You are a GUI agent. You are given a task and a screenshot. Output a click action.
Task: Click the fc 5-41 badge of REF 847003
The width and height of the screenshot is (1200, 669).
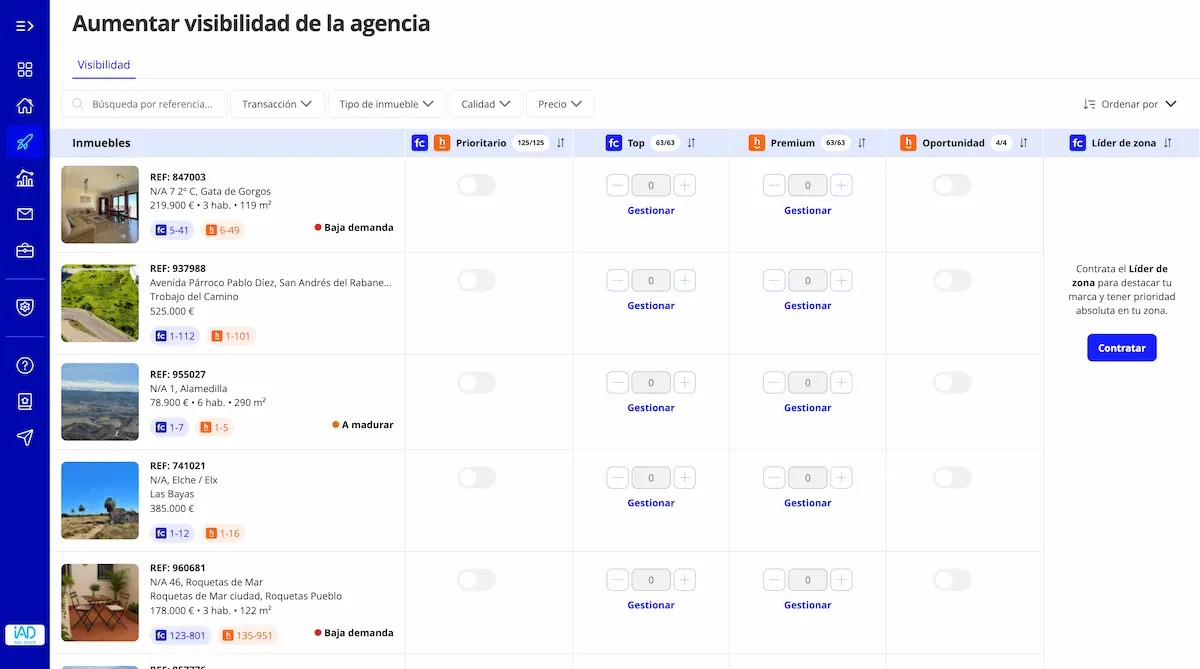click(172, 230)
